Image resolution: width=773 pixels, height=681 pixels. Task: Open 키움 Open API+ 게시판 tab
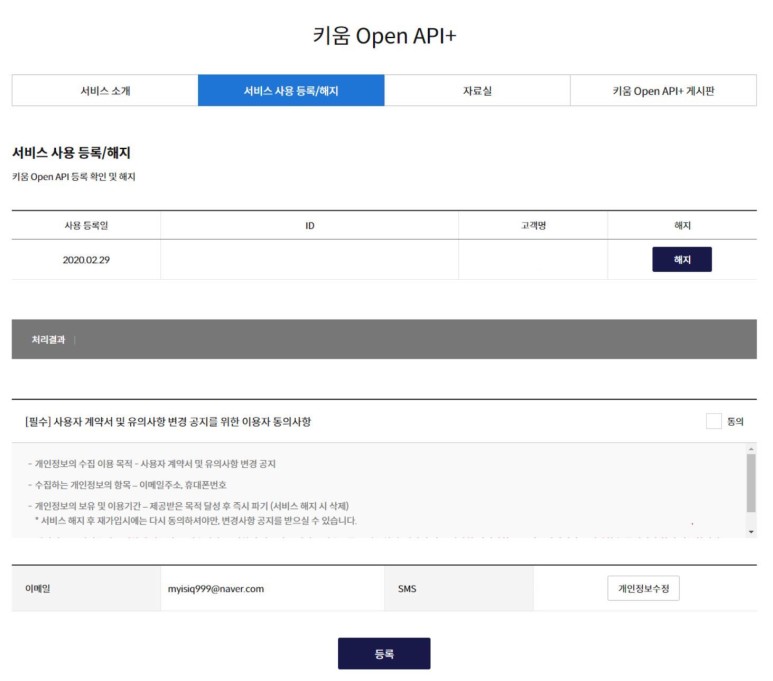[x=663, y=90]
